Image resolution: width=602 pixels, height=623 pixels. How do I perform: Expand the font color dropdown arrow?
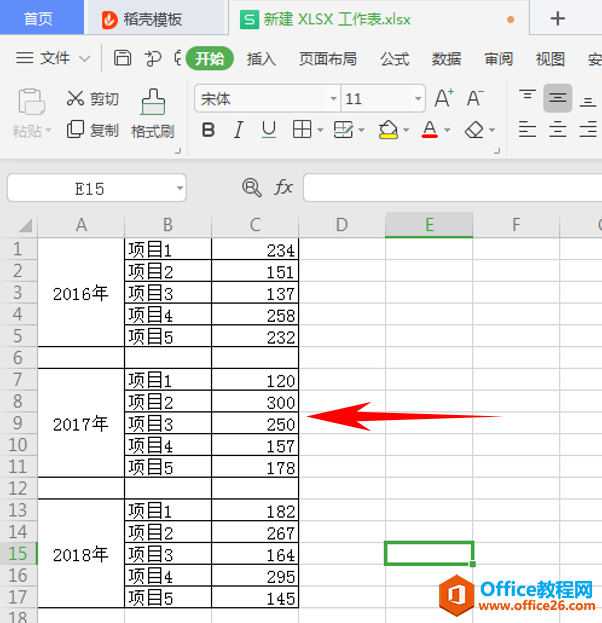(447, 130)
